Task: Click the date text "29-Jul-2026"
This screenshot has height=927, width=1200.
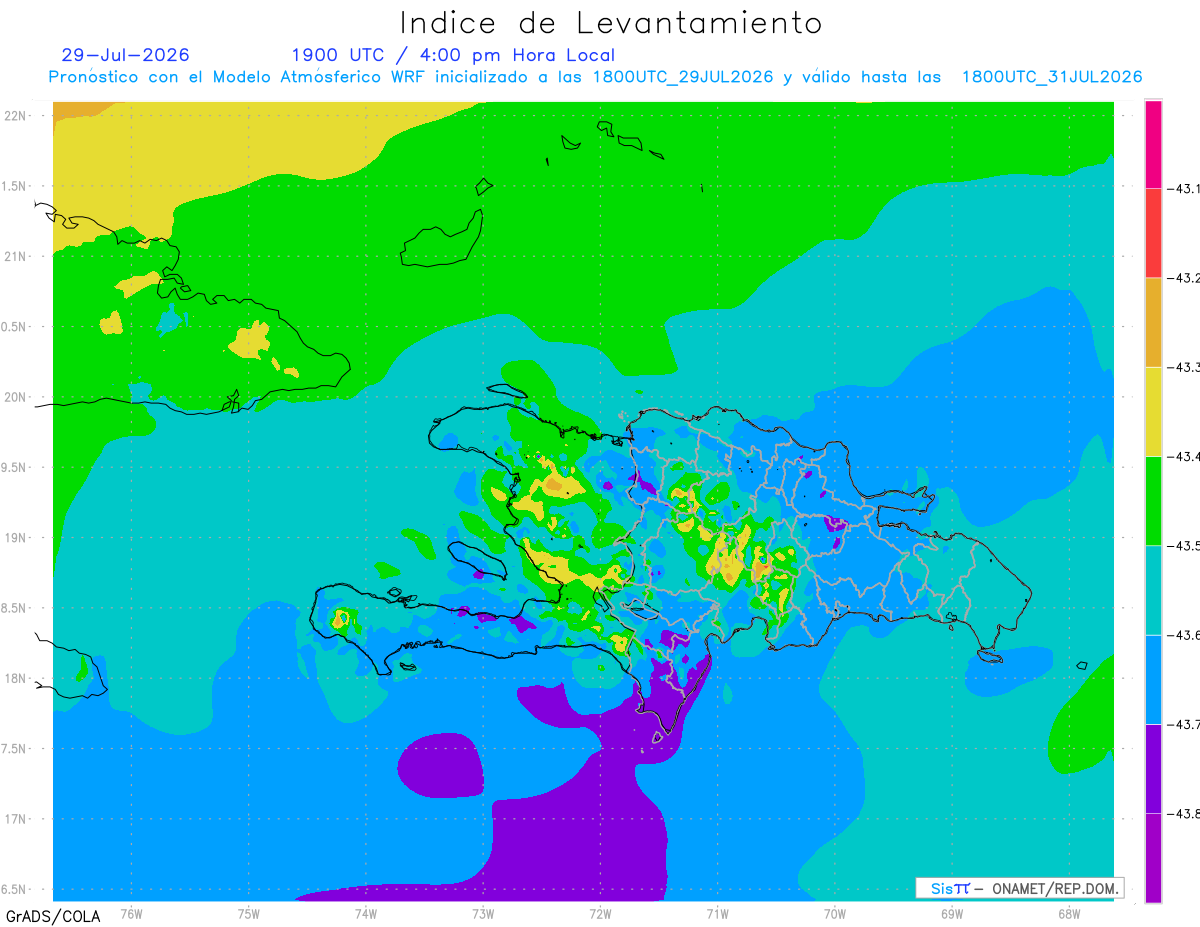Action: pyautogui.click(x=125, y=55)
